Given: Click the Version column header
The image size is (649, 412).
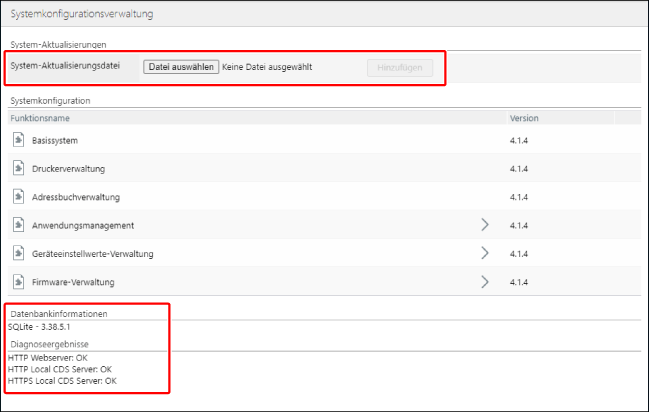Looking at the screenshot, I should pos(524,117).
